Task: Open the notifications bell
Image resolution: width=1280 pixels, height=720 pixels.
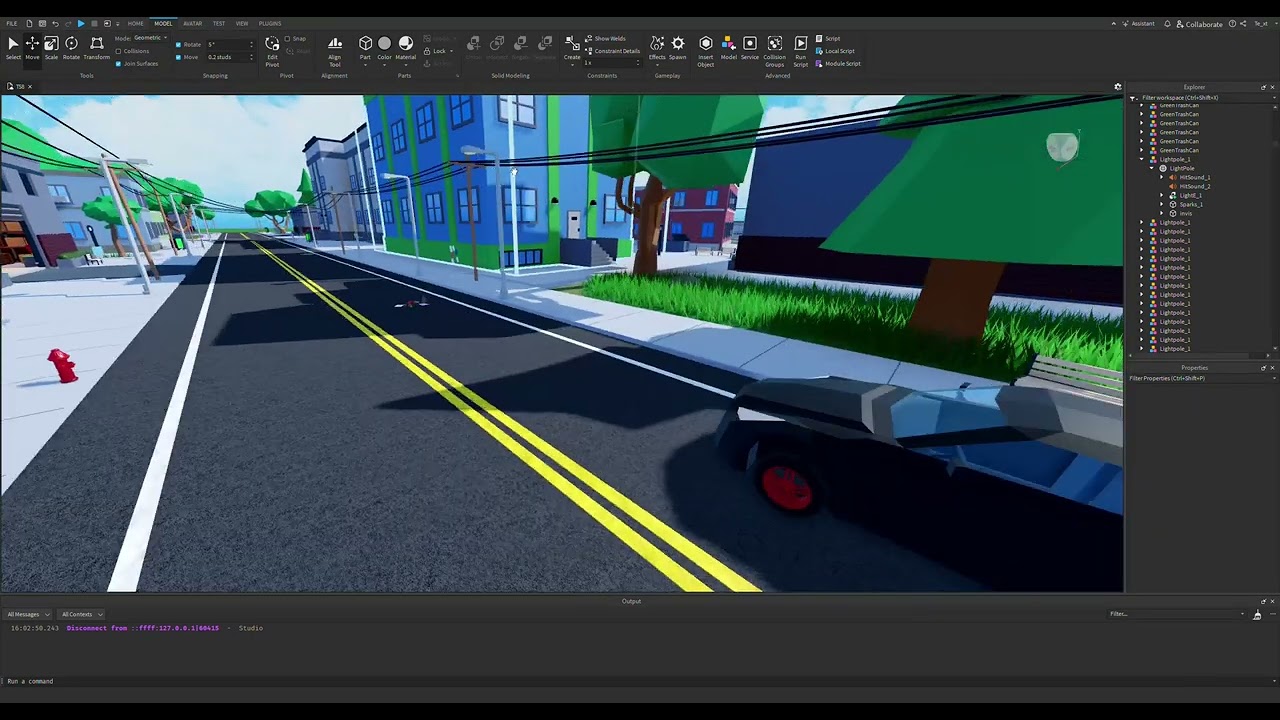Action: pyautogui.click(x=1167, y=23)
